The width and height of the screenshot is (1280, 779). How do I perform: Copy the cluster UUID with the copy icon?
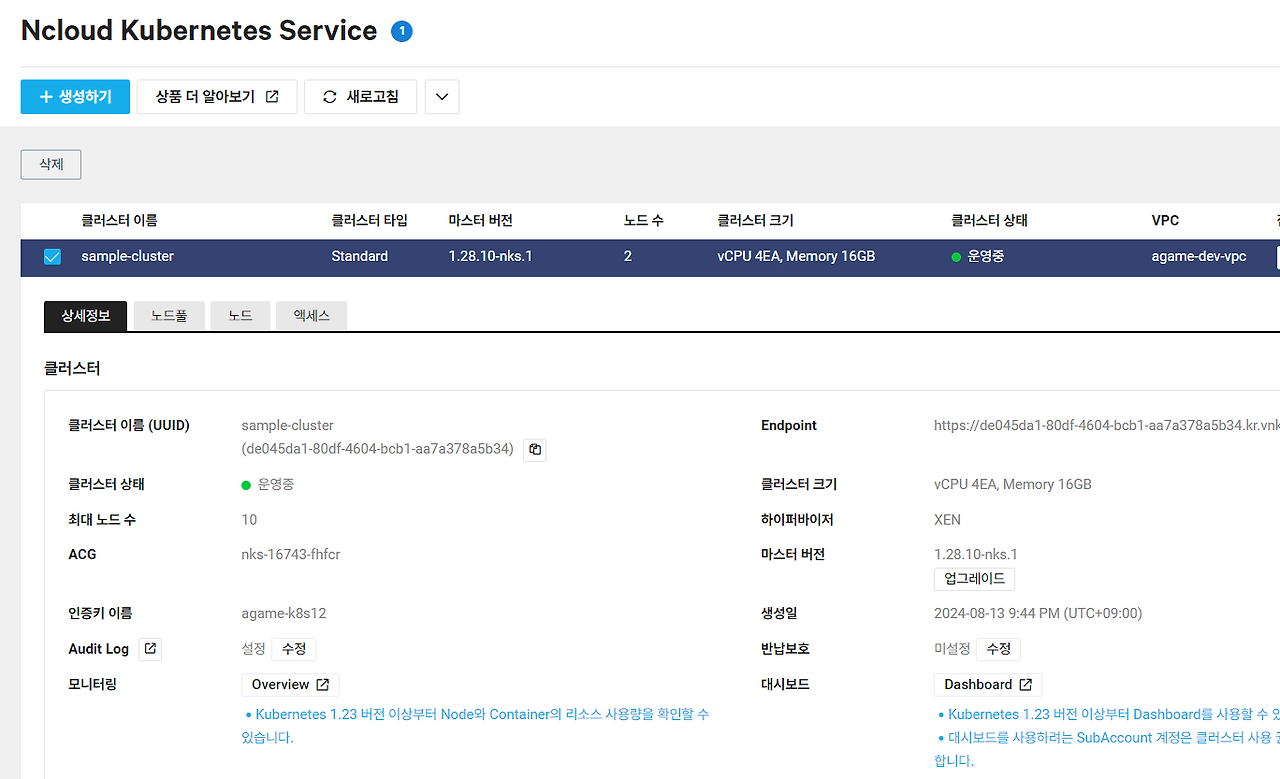click(x=535, y=449)
